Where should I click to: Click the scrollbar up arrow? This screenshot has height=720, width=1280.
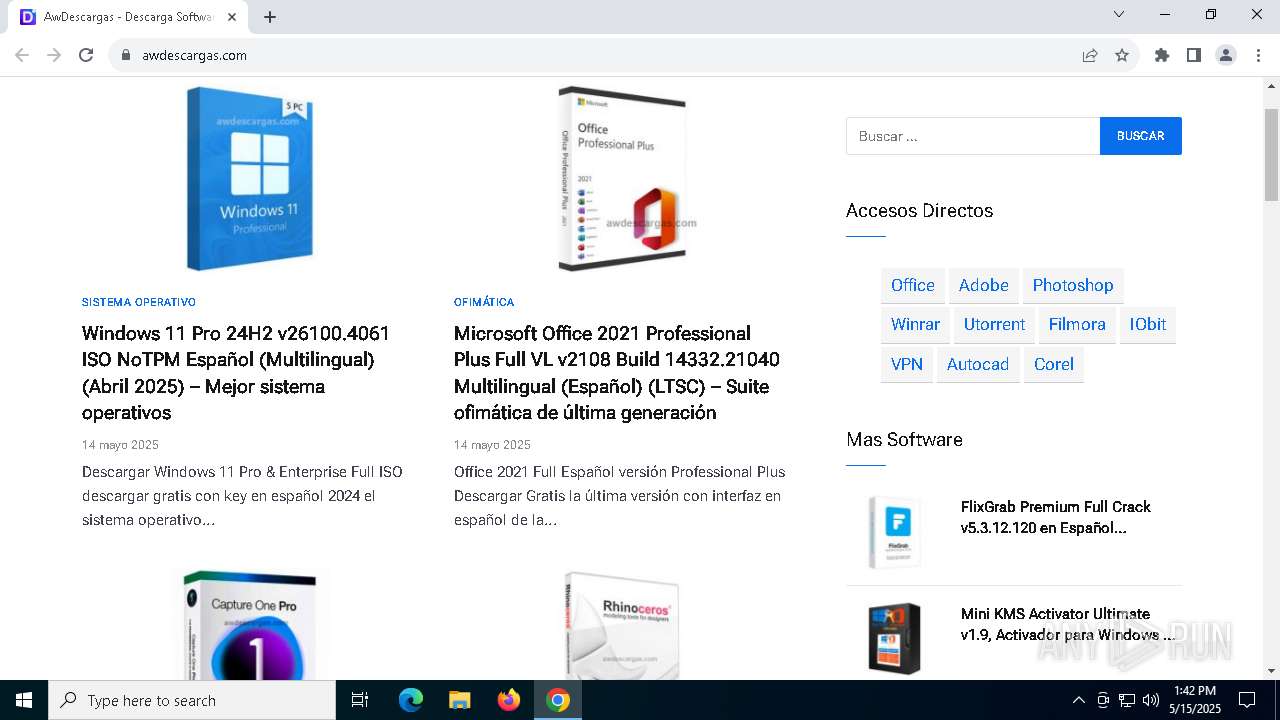[x=1271, y=85]
